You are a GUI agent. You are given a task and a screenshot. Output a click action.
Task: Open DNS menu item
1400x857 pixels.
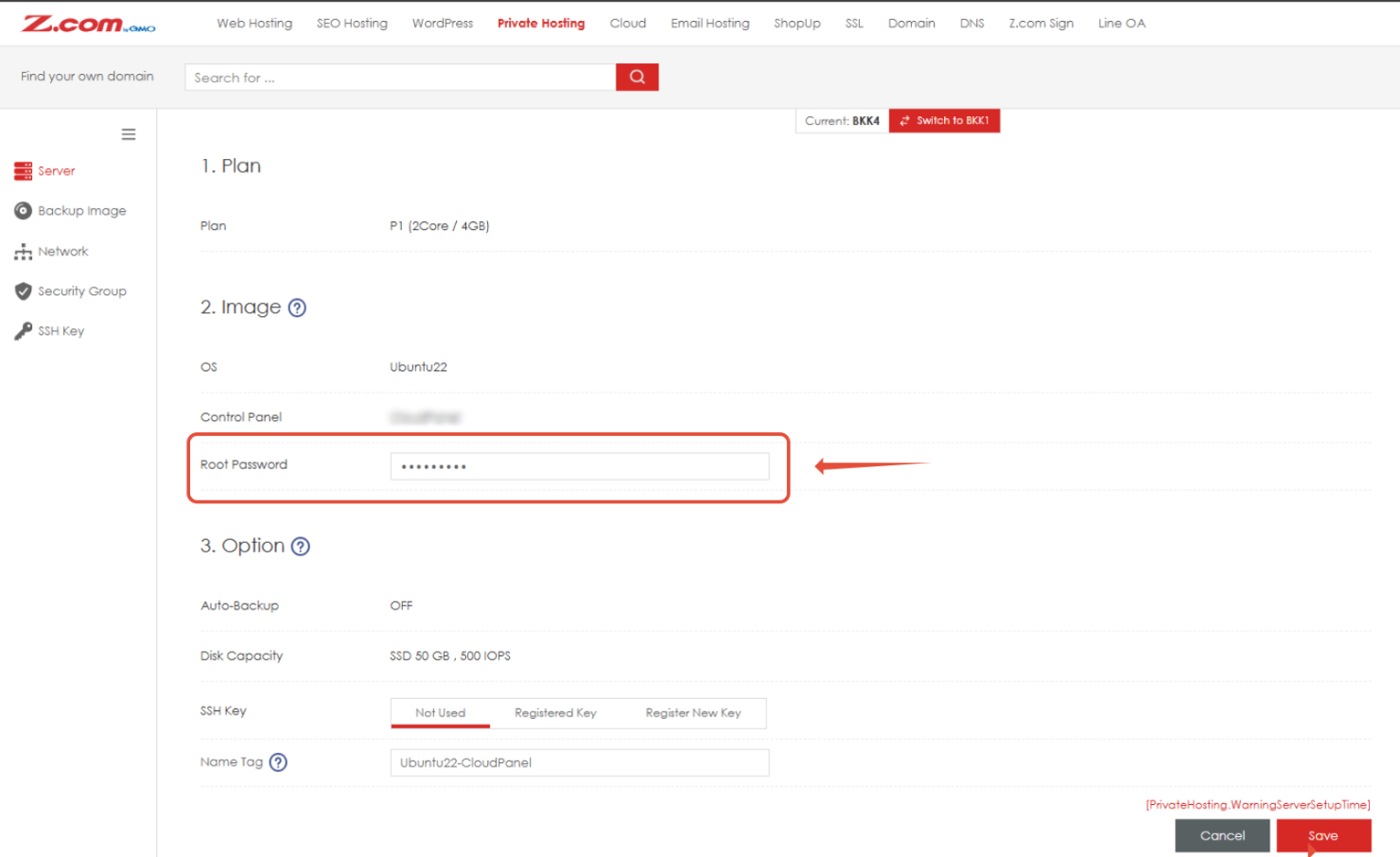click(971, 24)
